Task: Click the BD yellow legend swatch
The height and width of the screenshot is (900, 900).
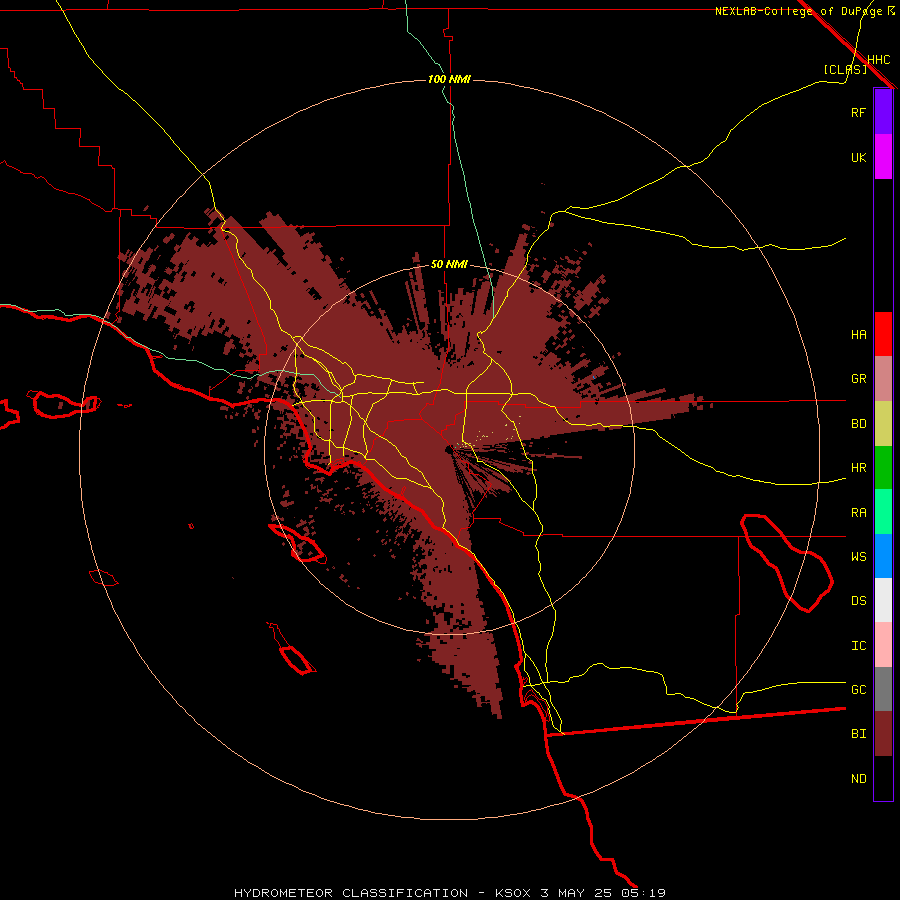Action: pyautogui.click(x=883, y=424)
